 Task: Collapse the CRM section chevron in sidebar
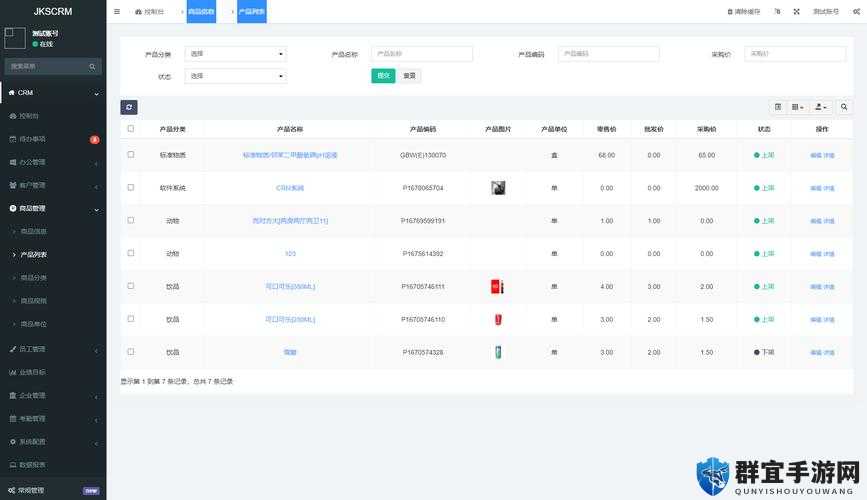[97, 93]
